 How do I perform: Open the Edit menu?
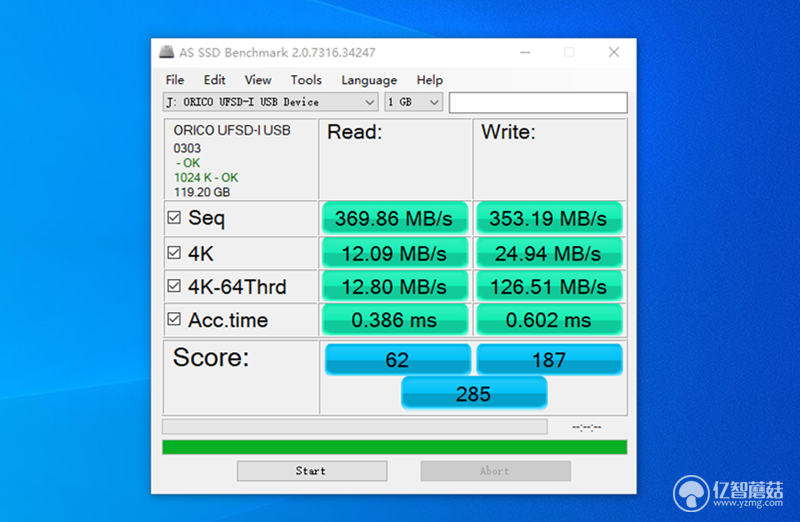click(x=214, y=80)
